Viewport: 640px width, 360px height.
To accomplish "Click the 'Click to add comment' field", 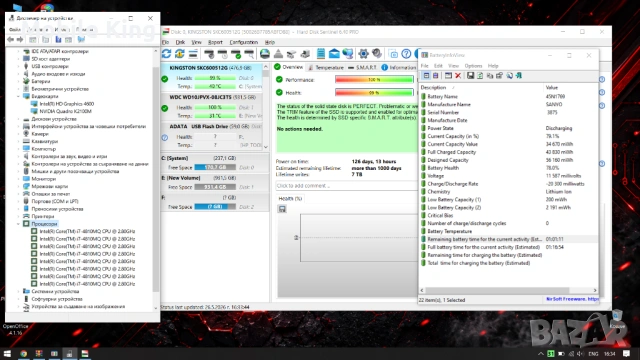I will click(346, 186).
